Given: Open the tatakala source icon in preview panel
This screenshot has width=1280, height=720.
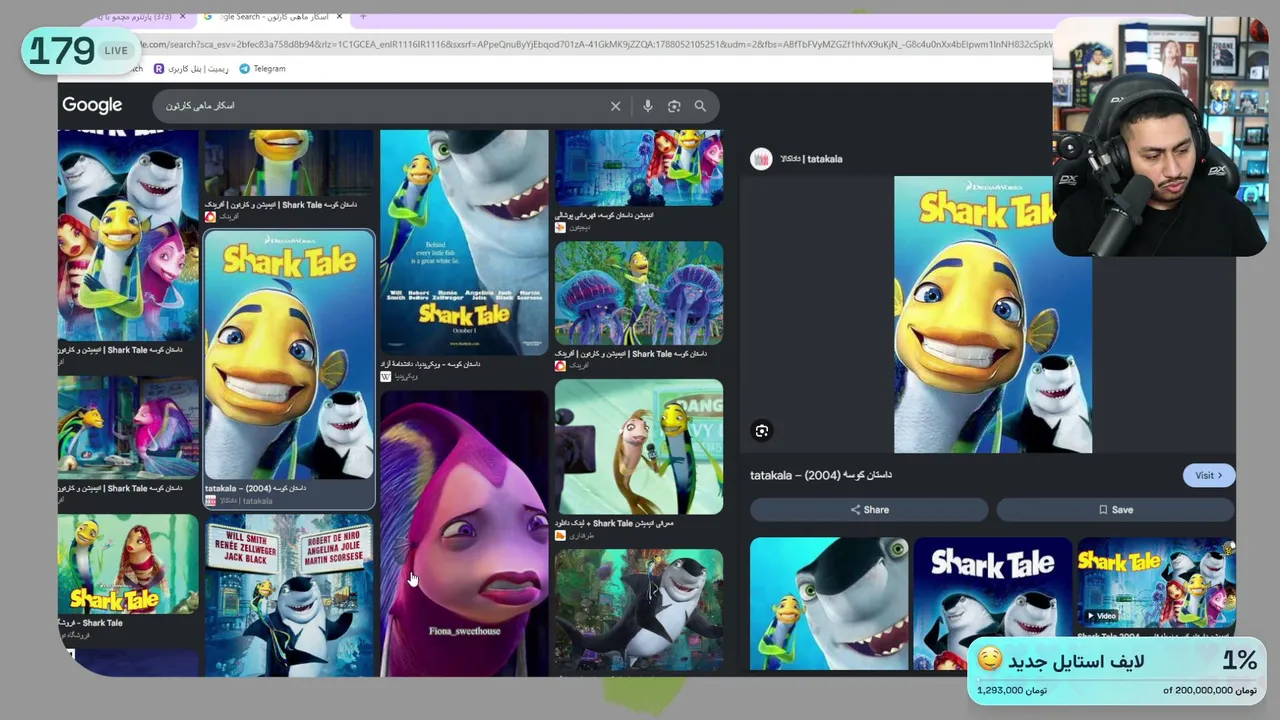Looking at the screenshot, I should pos(761,159).
